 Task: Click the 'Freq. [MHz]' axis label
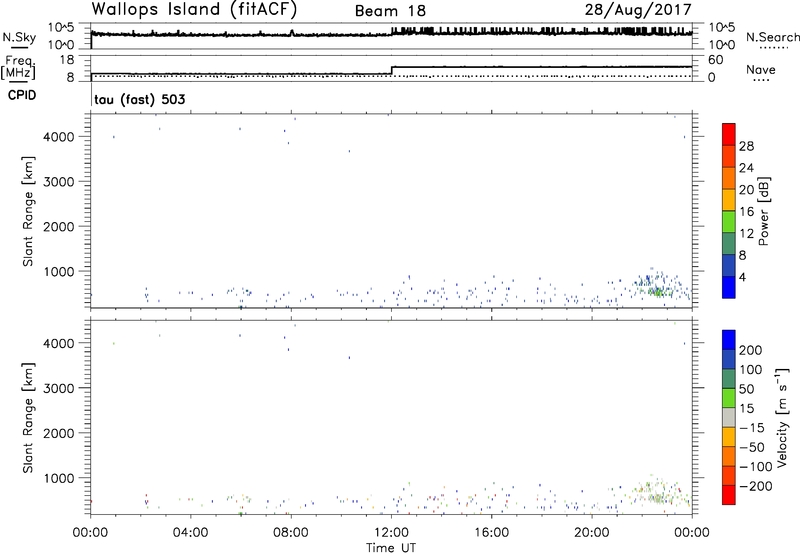tap(18, 67)
